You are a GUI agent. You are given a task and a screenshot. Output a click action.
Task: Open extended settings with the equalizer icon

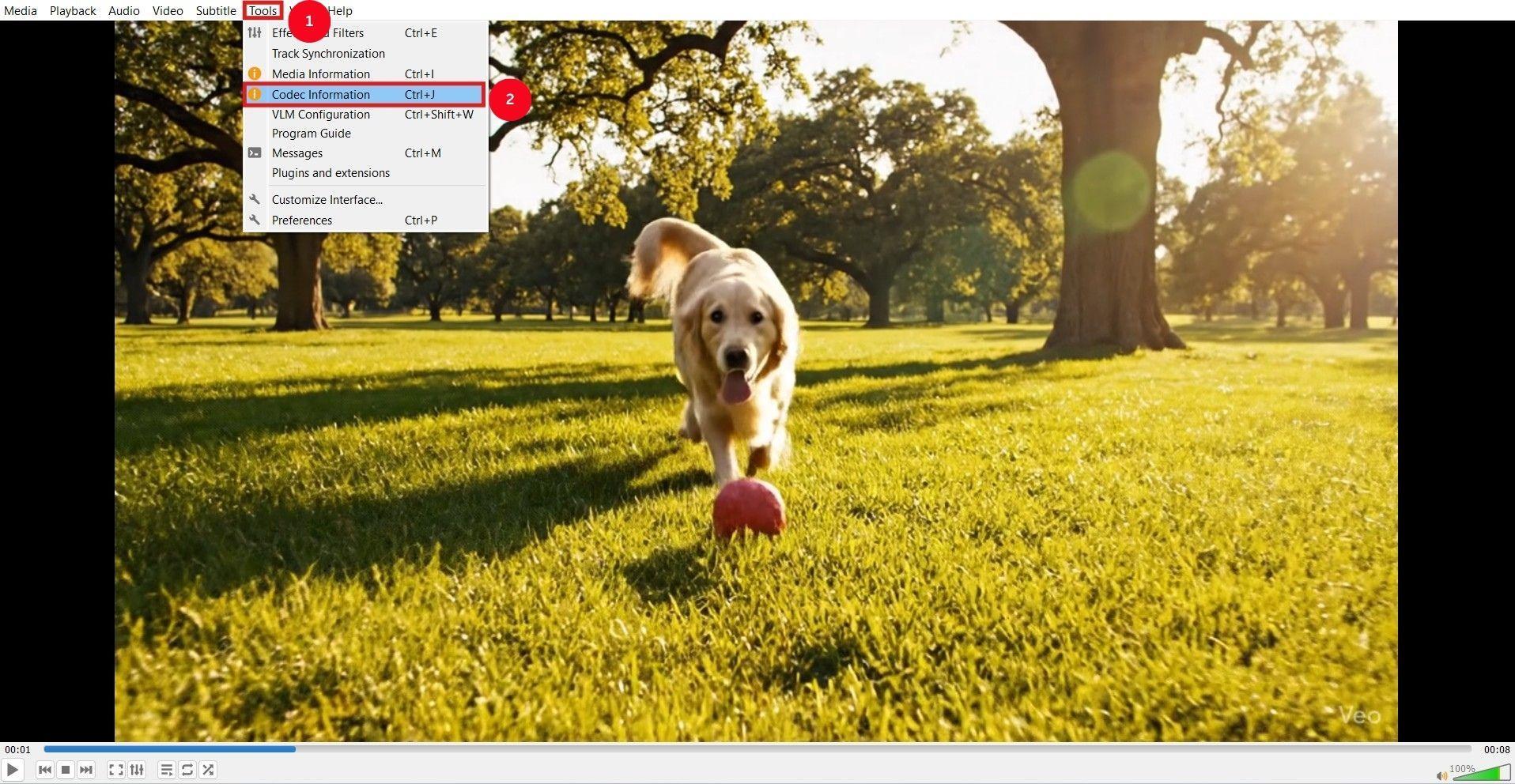click(x=136, y=769)
